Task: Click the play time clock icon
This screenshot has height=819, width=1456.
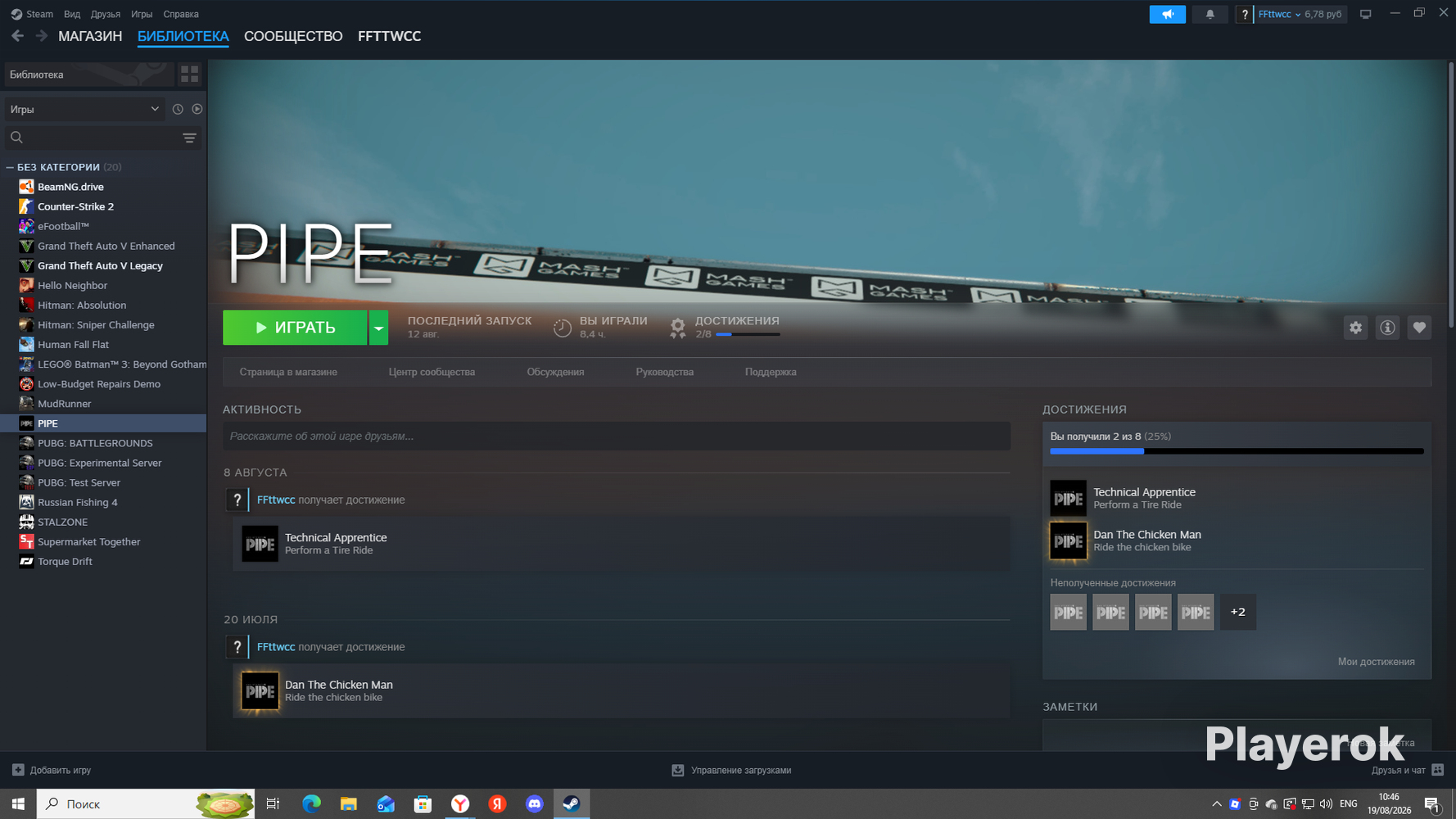Action: (x=562, y=328)
